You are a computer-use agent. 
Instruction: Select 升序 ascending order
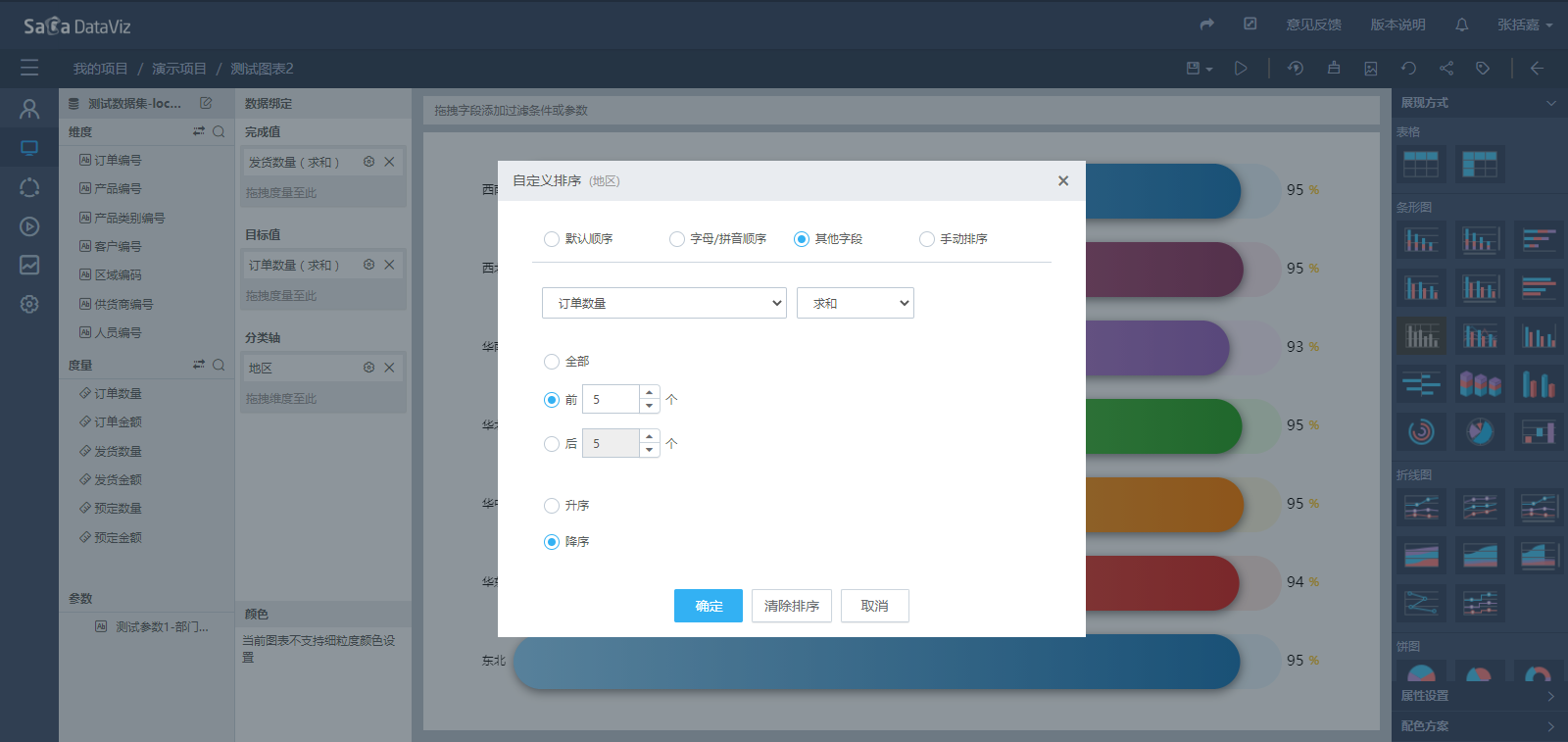pos(552,506)
